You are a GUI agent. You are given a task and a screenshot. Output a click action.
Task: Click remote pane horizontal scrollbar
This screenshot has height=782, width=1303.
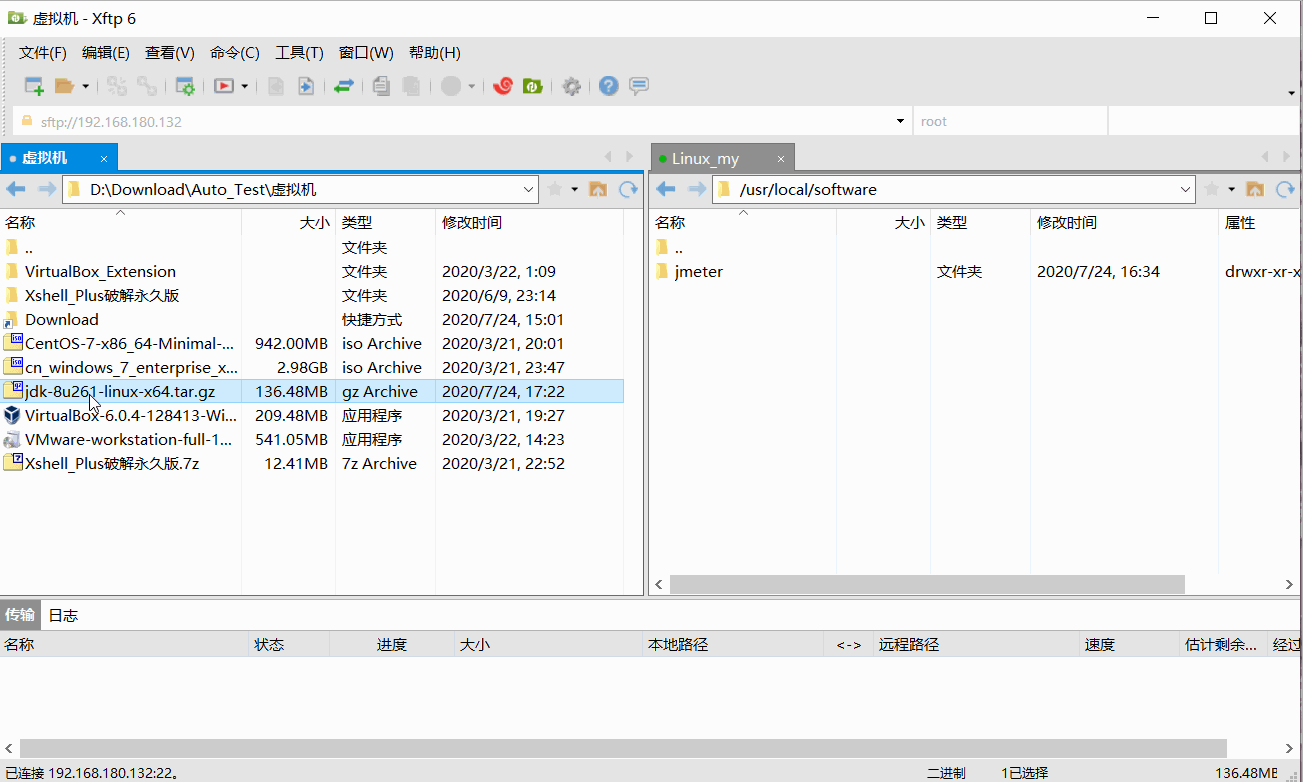[x=927, y=584]
